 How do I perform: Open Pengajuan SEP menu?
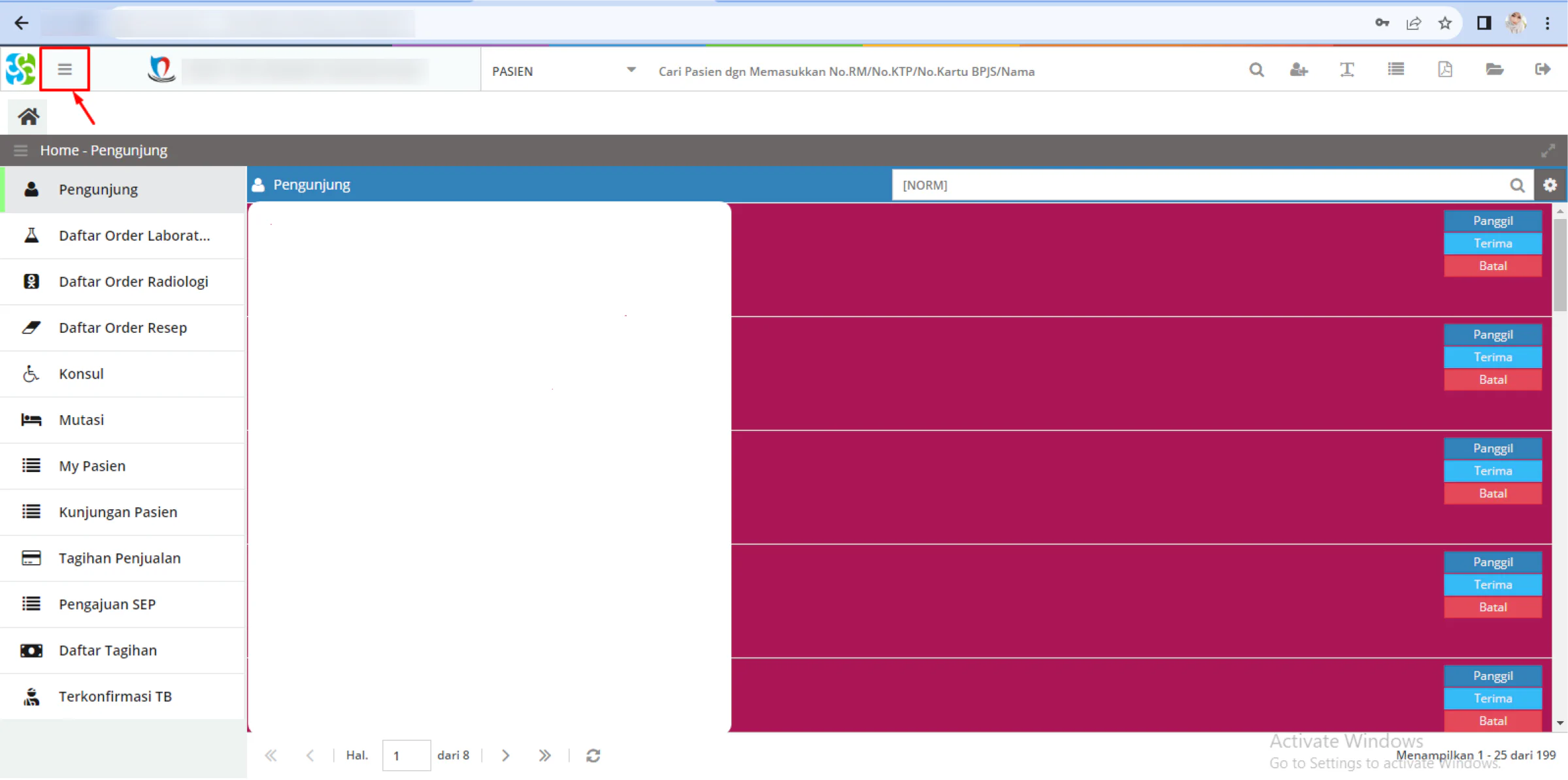pos(123,604)
